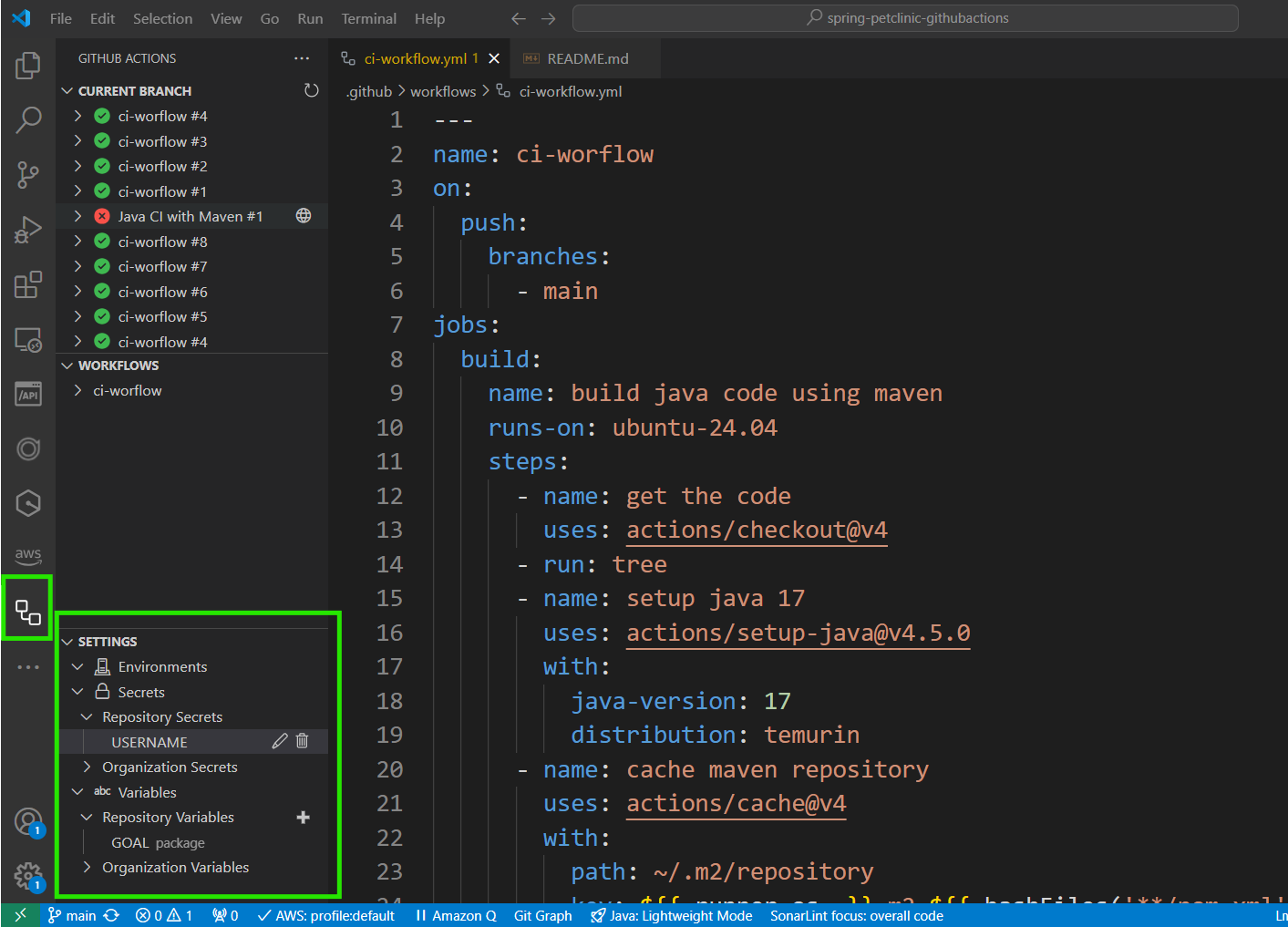
Task: Click the spring-petclinic-githubactions search field
Action: coord(905,17)
